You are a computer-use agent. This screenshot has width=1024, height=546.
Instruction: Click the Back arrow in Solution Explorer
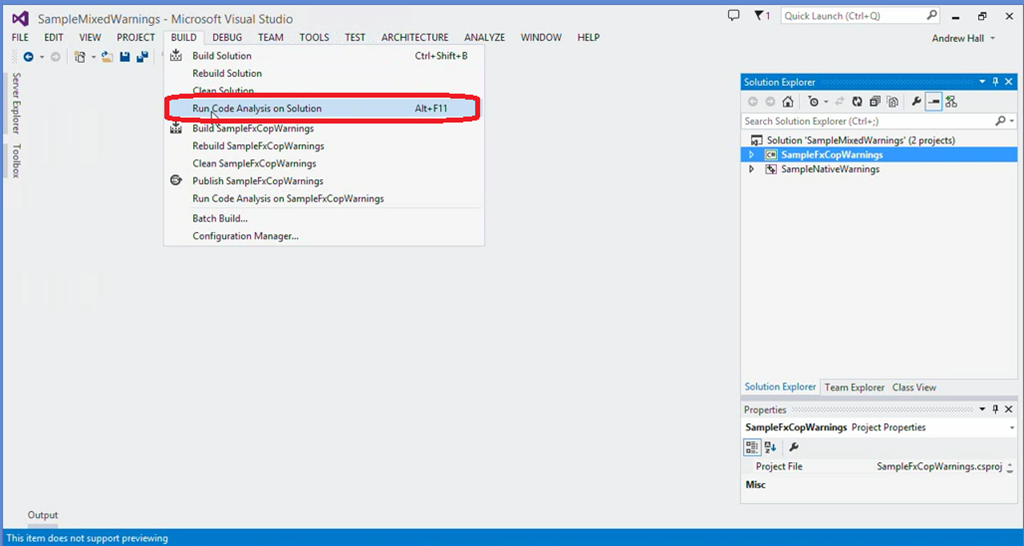pyautogui.click(x=753, y=101)
